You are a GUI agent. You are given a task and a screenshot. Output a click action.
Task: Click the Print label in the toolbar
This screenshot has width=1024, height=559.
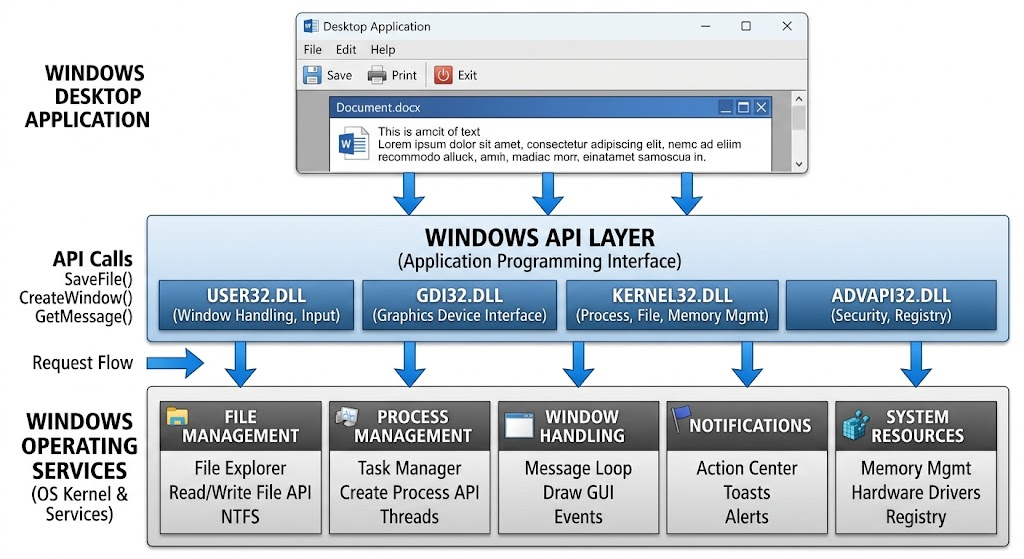(x=404, y=75)
